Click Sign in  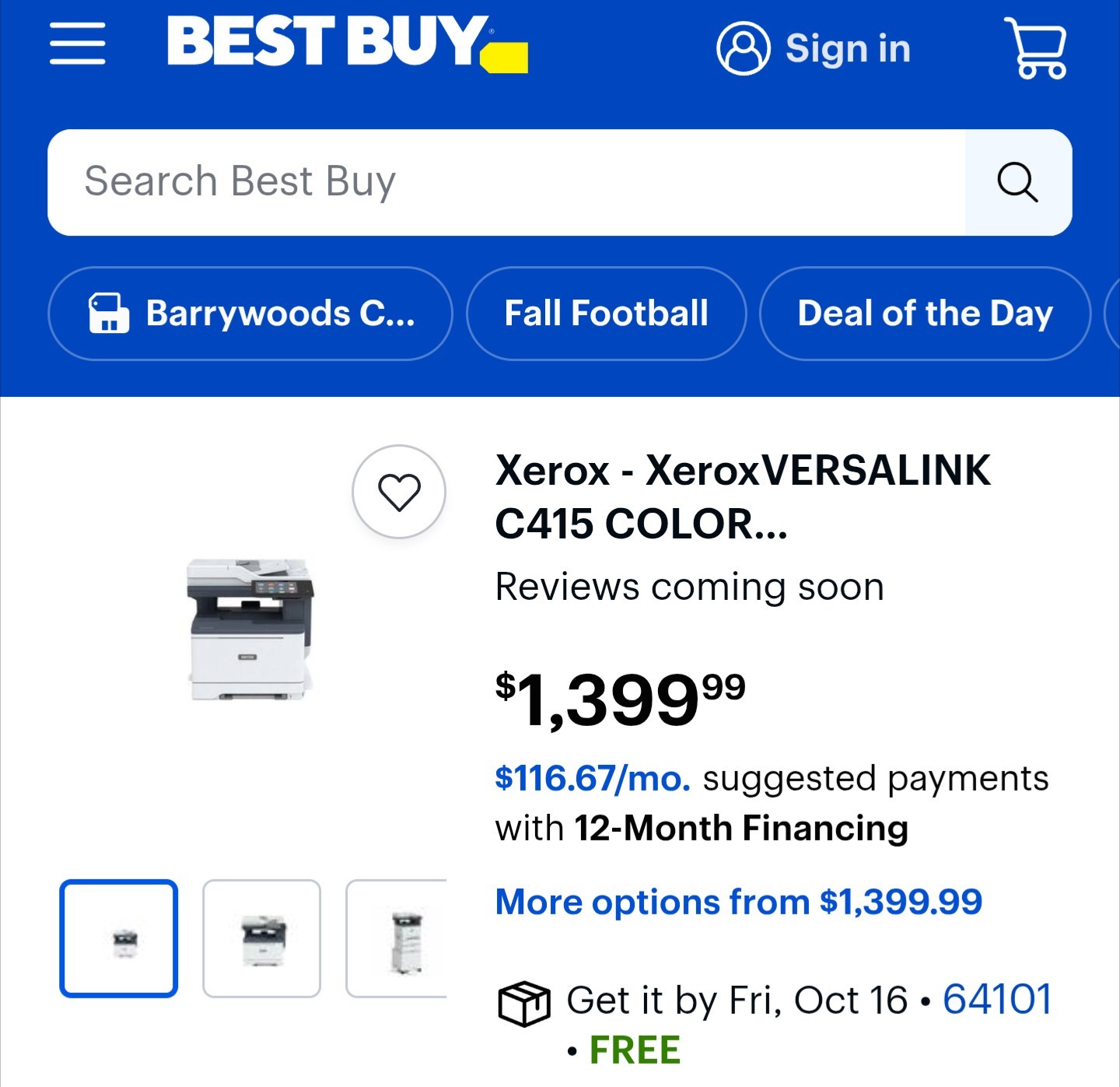click(848, 49)
